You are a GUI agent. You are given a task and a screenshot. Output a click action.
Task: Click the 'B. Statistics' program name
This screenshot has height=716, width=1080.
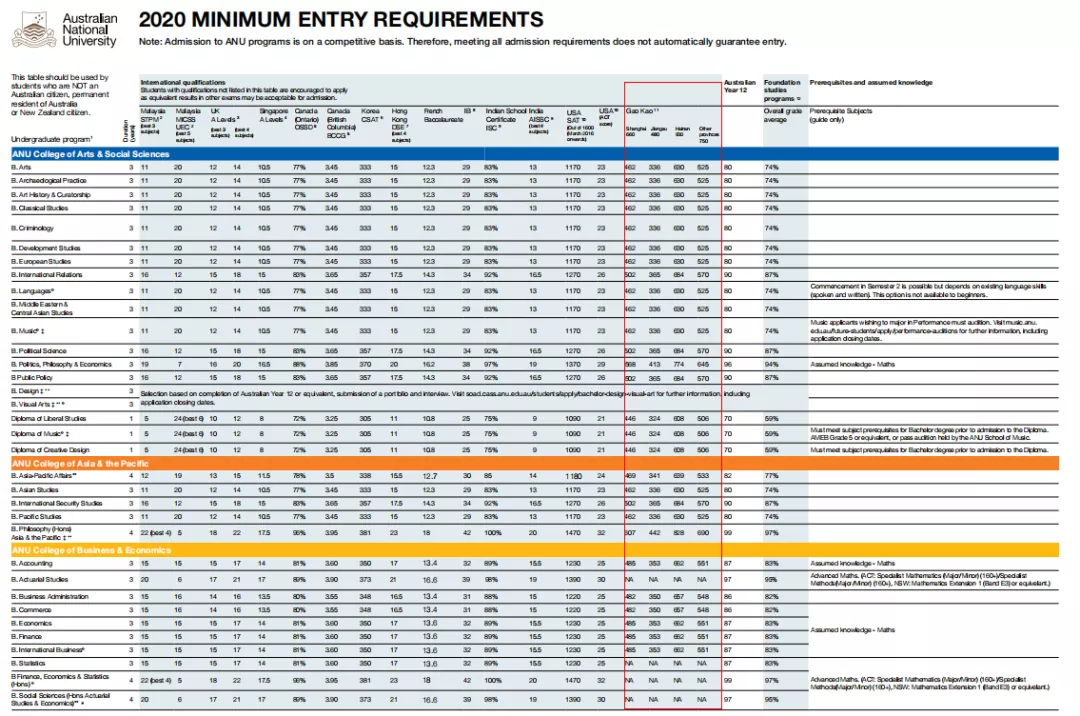click(28, 664)
